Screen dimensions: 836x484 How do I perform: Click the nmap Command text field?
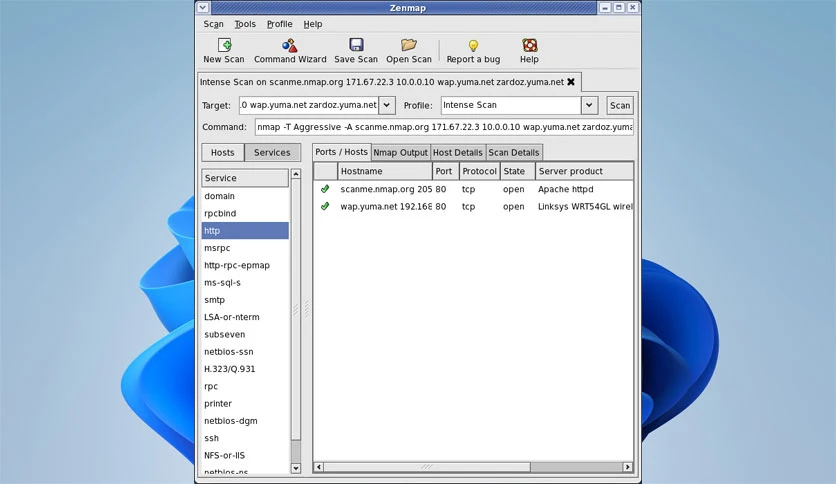pos(444,127)
